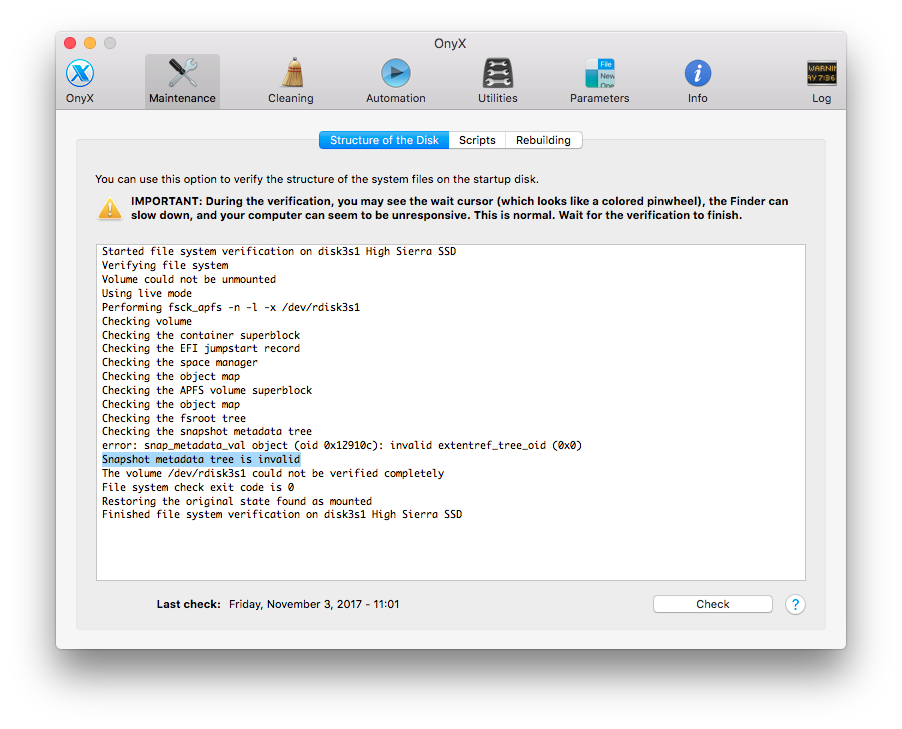The height and width of the screenshot is (729, 902).
Task: Click 'Checking the space manager' line
Action: coord(179,362)
